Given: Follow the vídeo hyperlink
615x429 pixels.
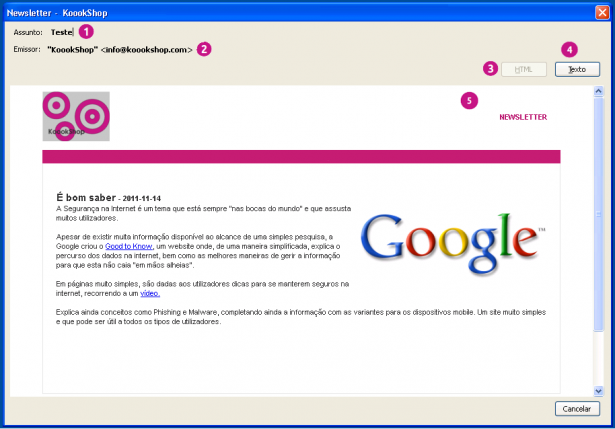Looking at the screenshot, I should pyautogui.click(x=150, y=293).
